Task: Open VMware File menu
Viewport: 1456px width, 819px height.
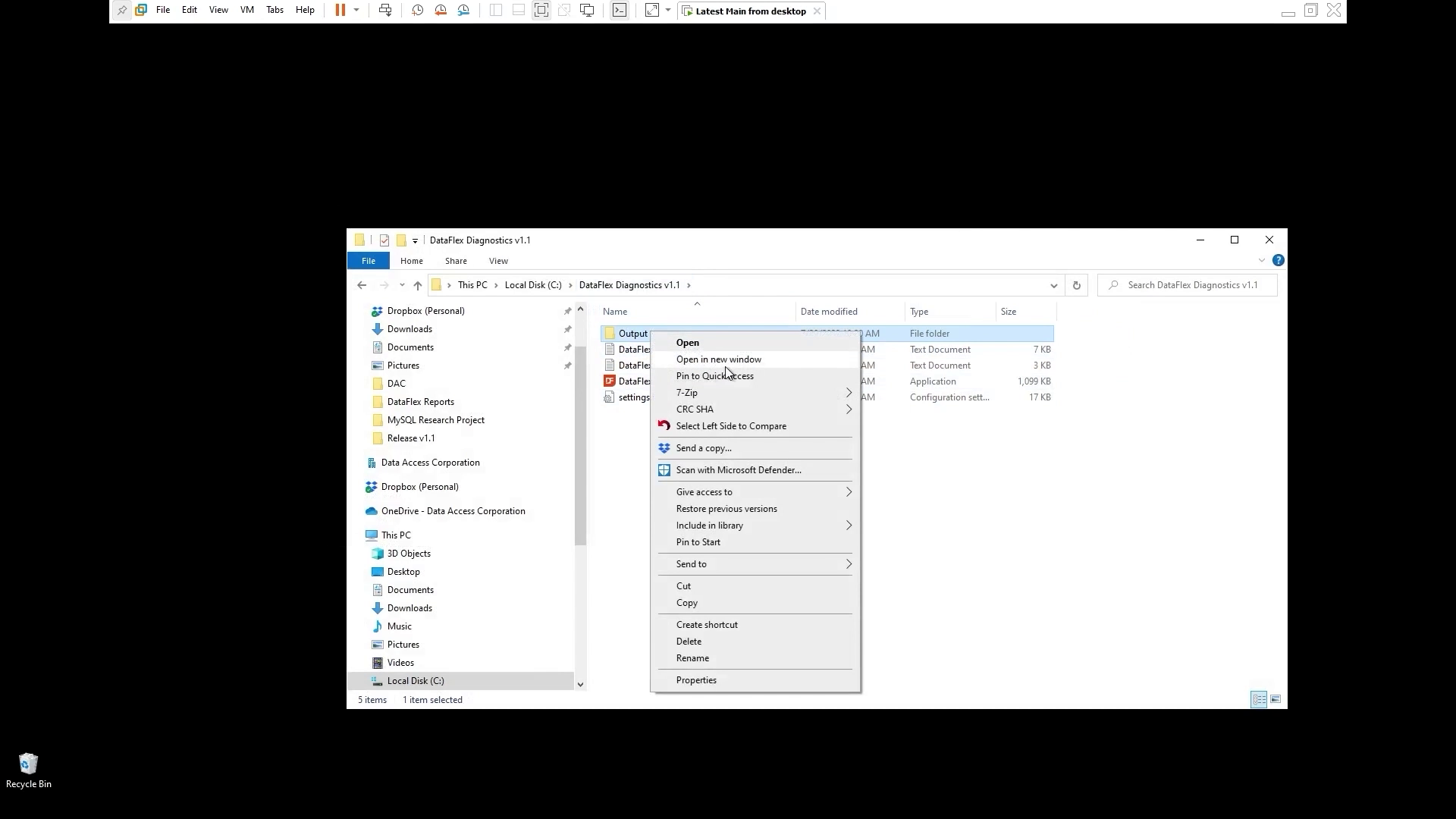Action: (x=163, y=11)
